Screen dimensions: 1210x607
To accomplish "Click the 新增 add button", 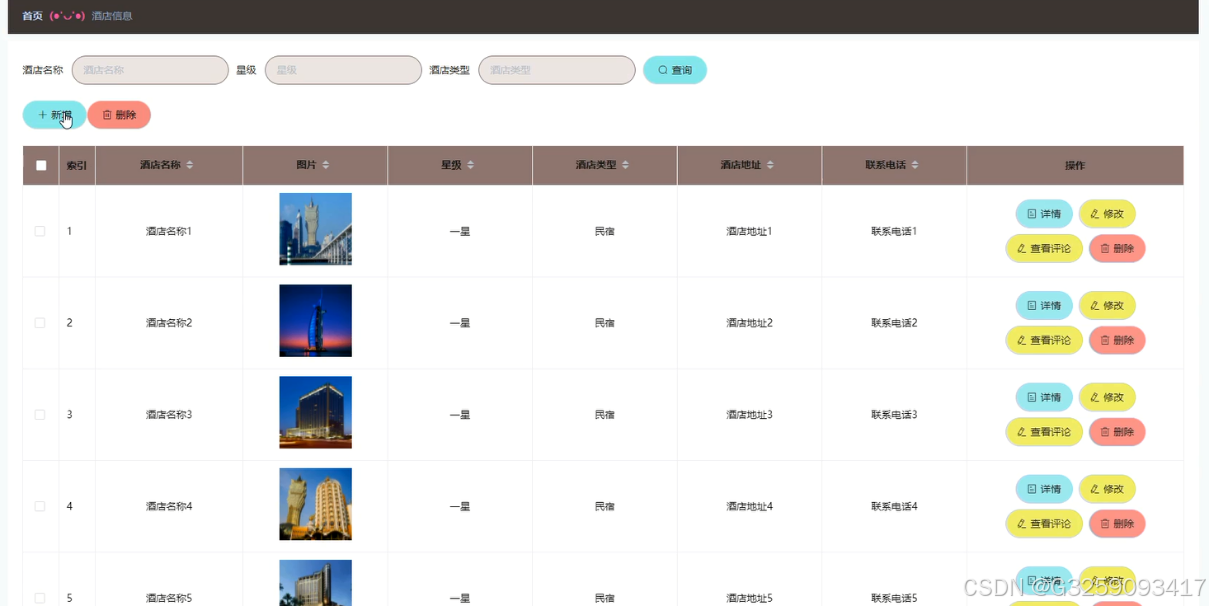I will pos(54,115).
